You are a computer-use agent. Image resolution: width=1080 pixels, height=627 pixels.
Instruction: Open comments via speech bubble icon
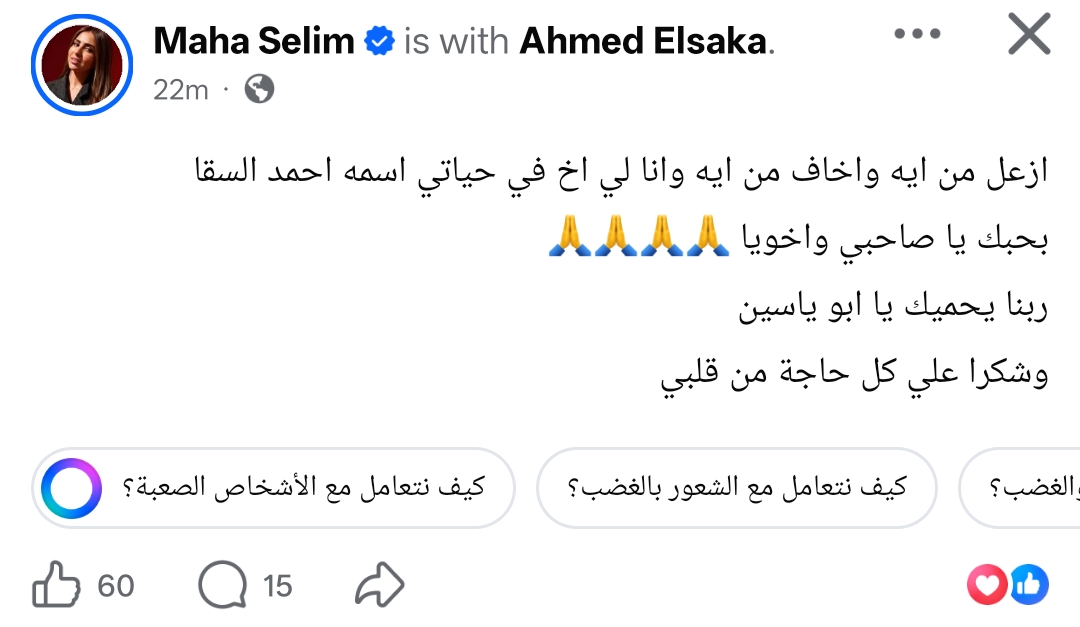(222, 584)
